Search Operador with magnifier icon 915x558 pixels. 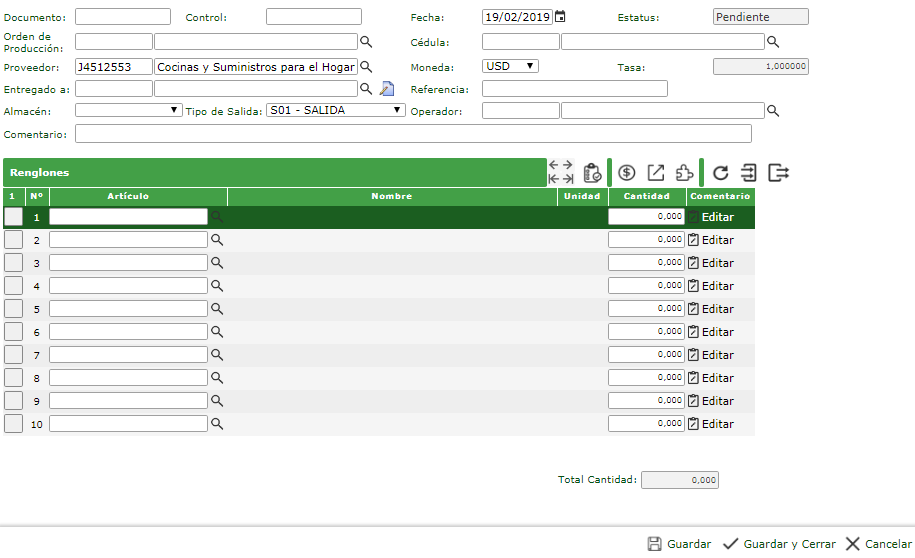773,110
